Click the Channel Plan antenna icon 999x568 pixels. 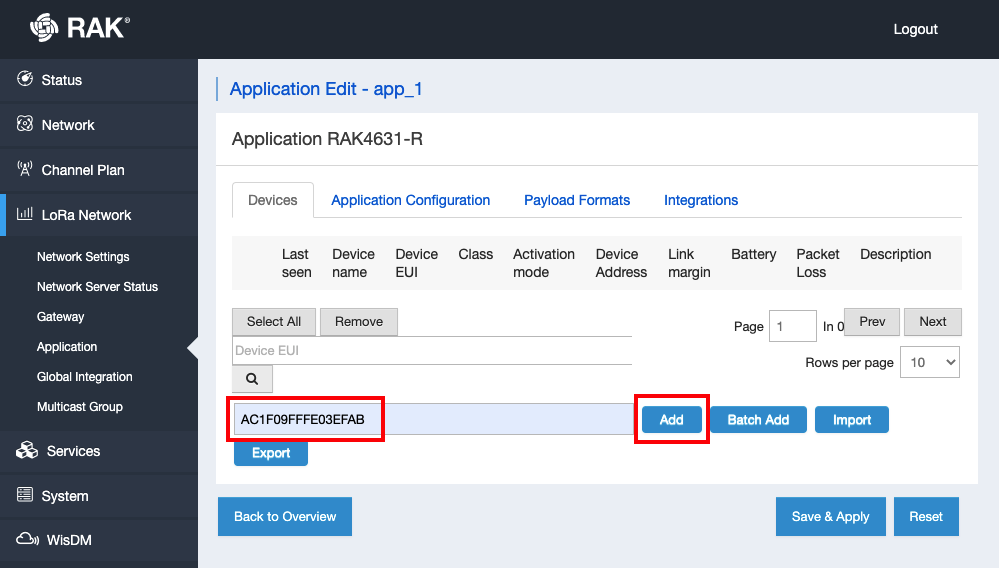(x=25, y=169)
